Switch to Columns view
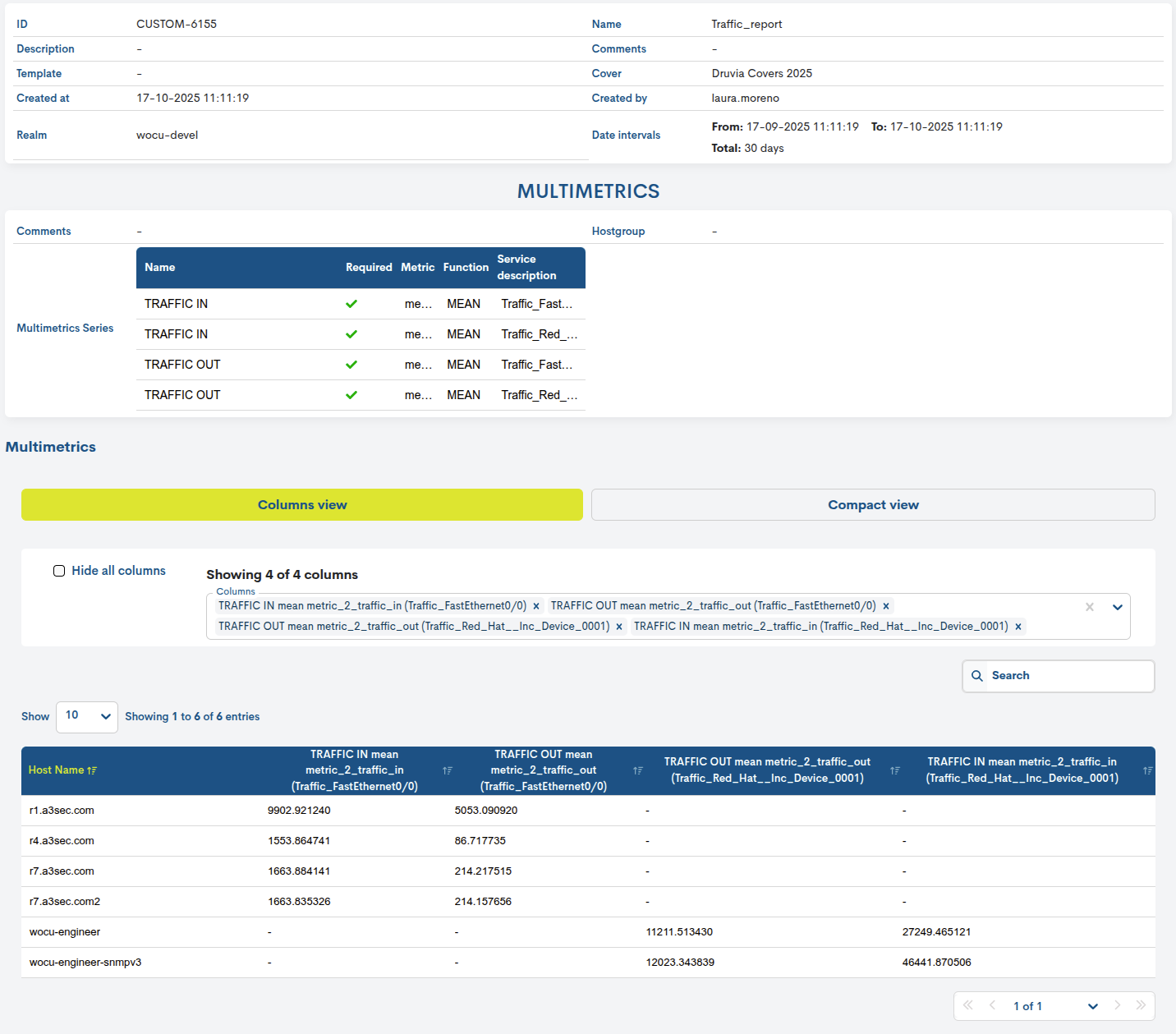1176x1034 pixels. click(x=302, y=505)
